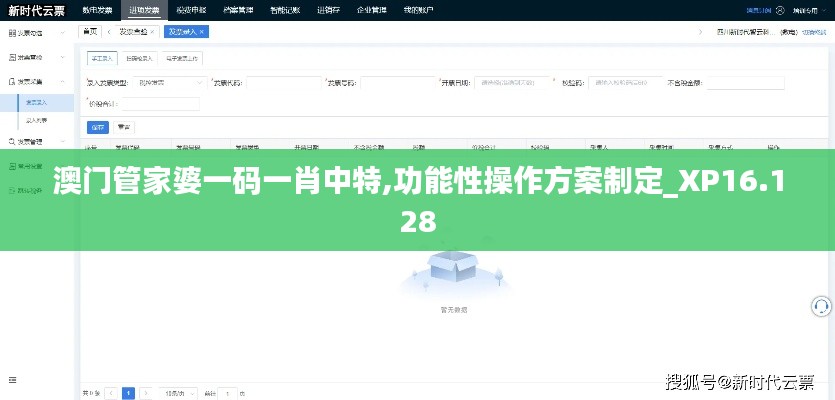The width and height of the screenshot is (835, 400).
Task: Go to previous page in pagination
Action: click(111, 393)
